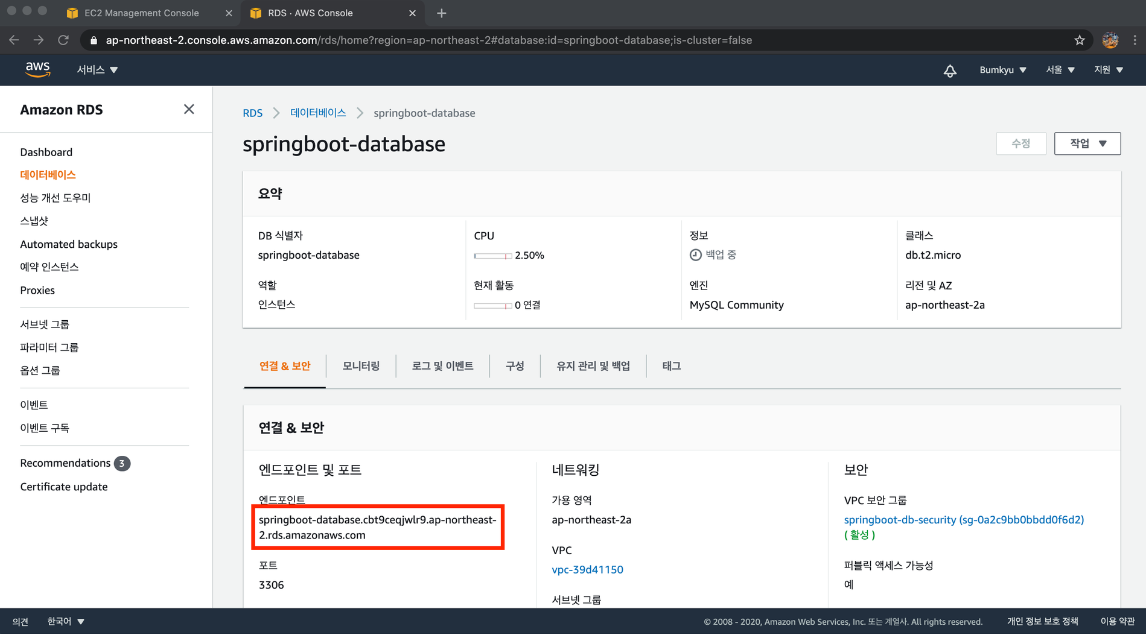The image size is (1146, 634).
Task: Open Proxies in the sidebar
Action: pyautogui.click(x=37, y=290)
